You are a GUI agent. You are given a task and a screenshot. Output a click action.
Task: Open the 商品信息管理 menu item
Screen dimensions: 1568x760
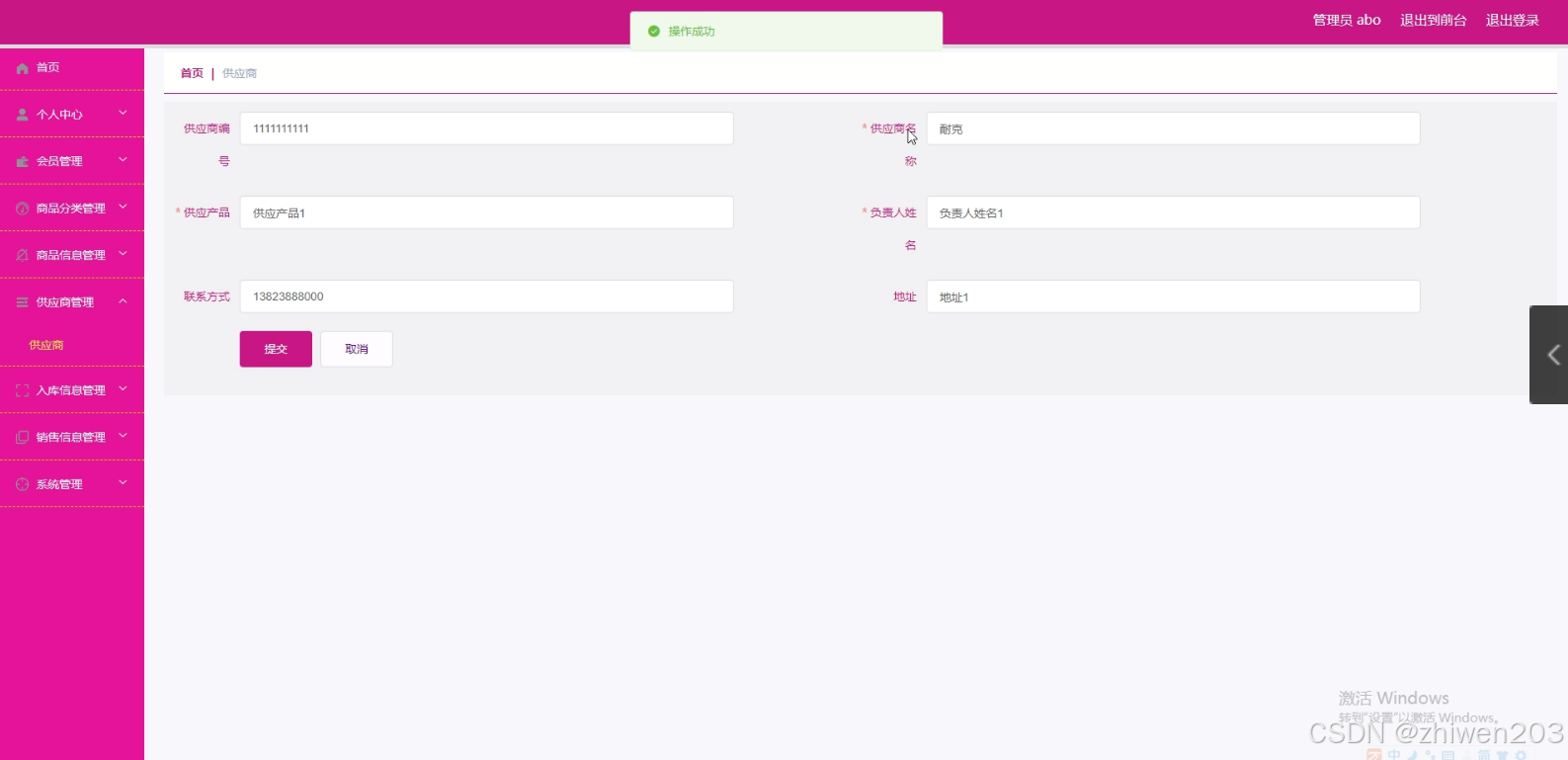tap(72, 255)
